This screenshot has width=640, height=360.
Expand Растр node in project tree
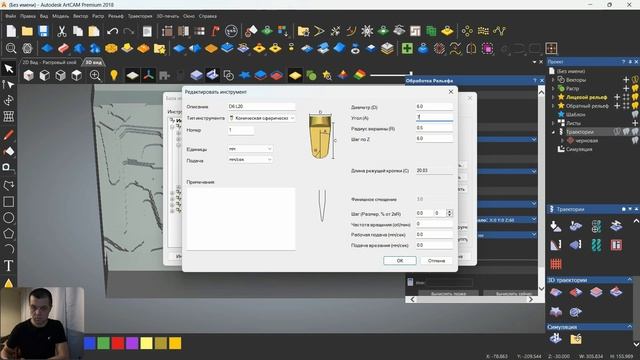tap(553, 88)
